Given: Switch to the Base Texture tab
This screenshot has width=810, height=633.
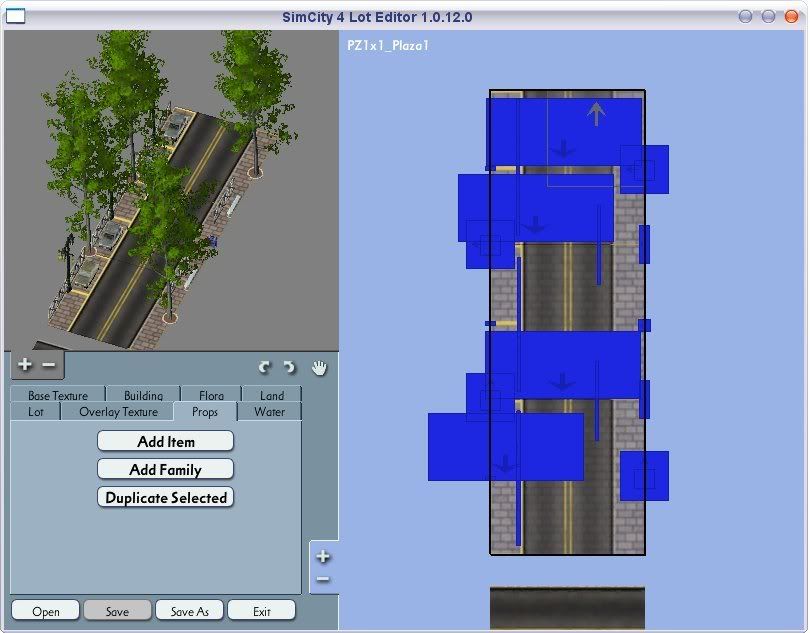Looking at the screenshot, I should (58, 395).
